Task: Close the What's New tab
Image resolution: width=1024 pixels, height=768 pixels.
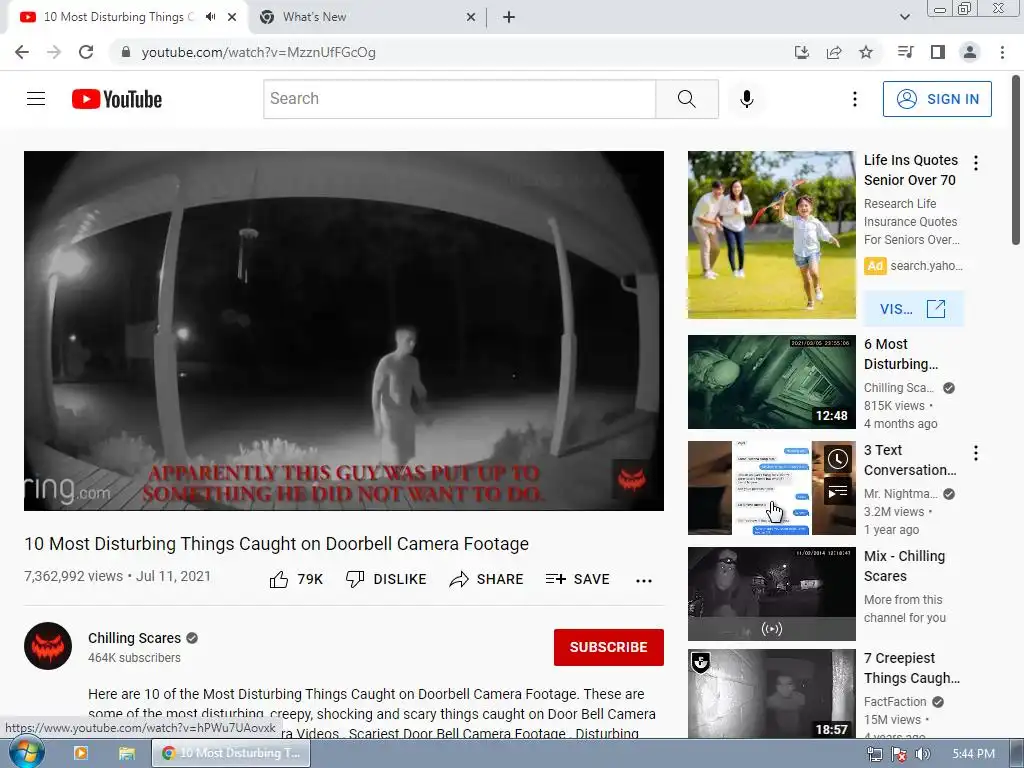Action: pyautogui.click(x=471, y=17)
